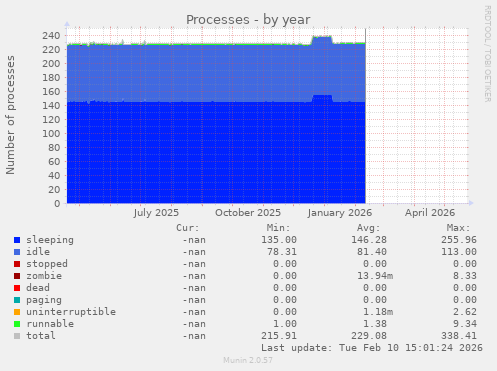The image size is (497, 371).
Task: Click the sleeping -nan current value
Action: [194, 240]
